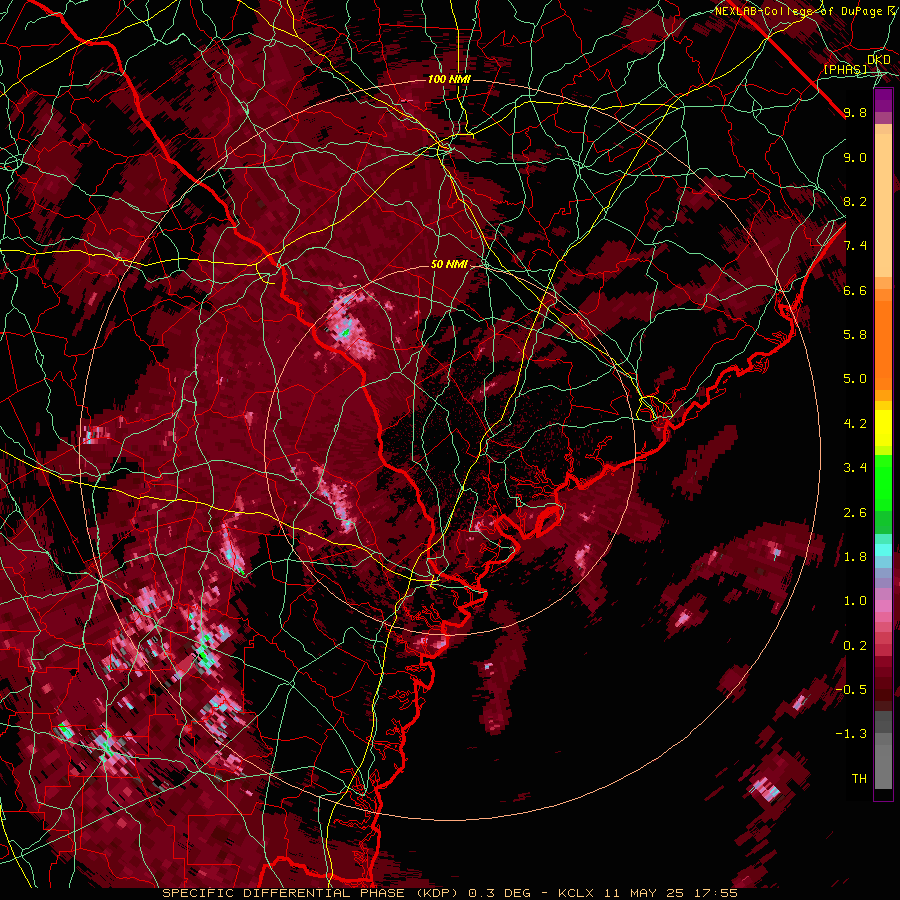
Task: Click the bright green segment of the color bar
Action: pos(883,482)
